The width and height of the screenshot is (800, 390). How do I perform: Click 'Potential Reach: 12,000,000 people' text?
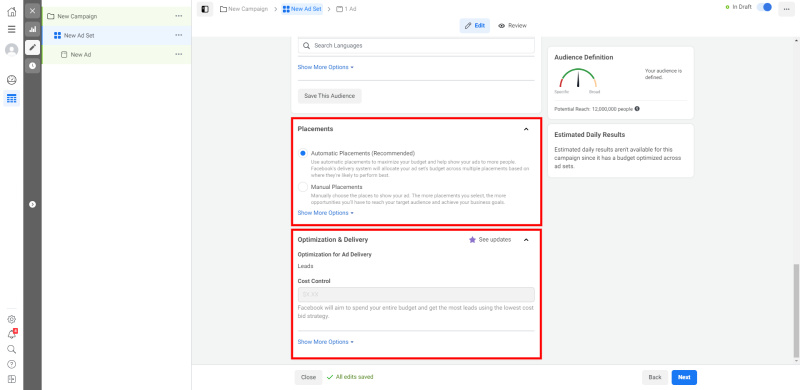(x=593, y=109)
